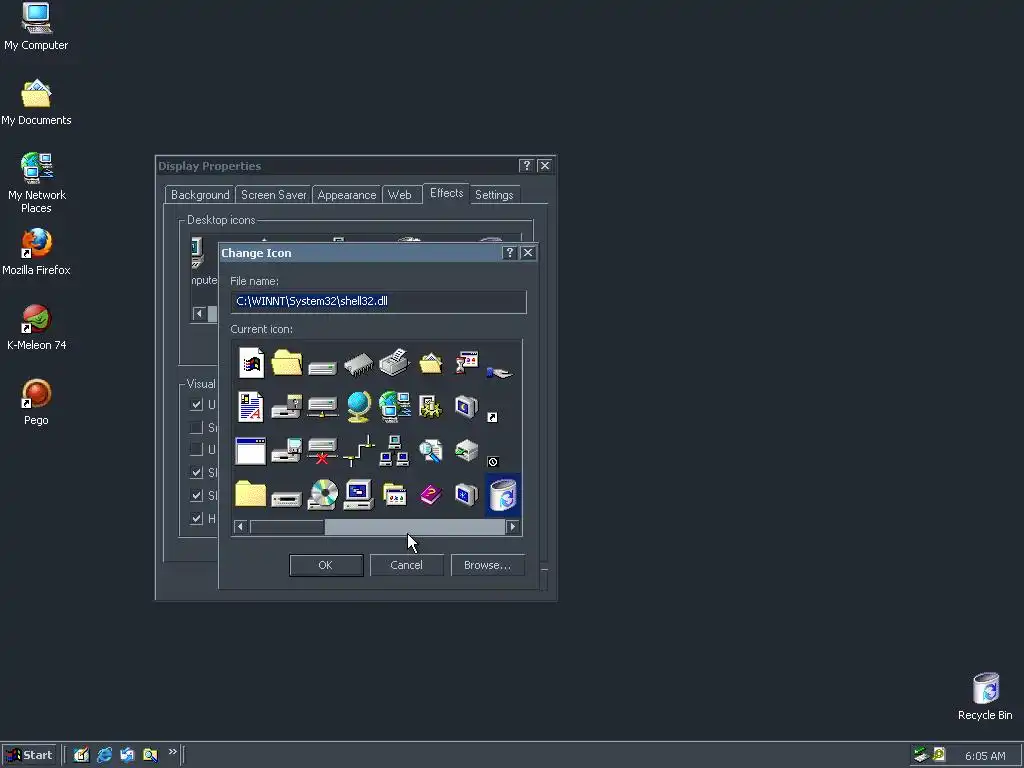Screen dimensions: 1024x768
Task: Launch Mozilla Firefox shortcut
Action: pyautogui.click(x=36, y=252)
